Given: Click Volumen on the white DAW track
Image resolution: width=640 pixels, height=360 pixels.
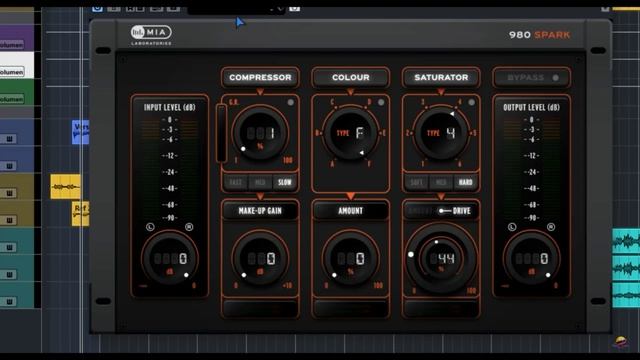Looking at the screenshot, I should tap(11, 72).
